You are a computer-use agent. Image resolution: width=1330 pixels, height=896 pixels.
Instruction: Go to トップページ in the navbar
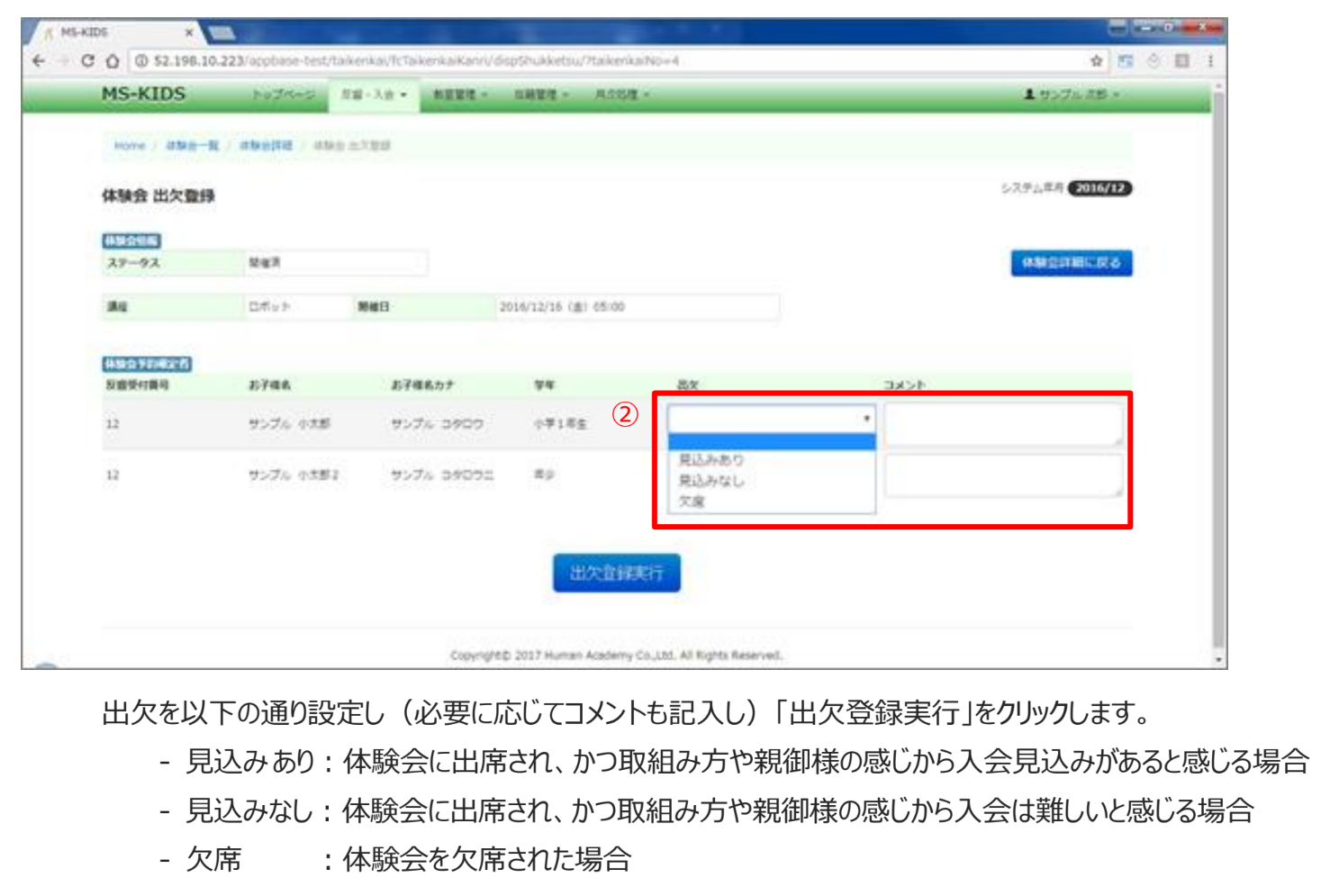[283, 95]
